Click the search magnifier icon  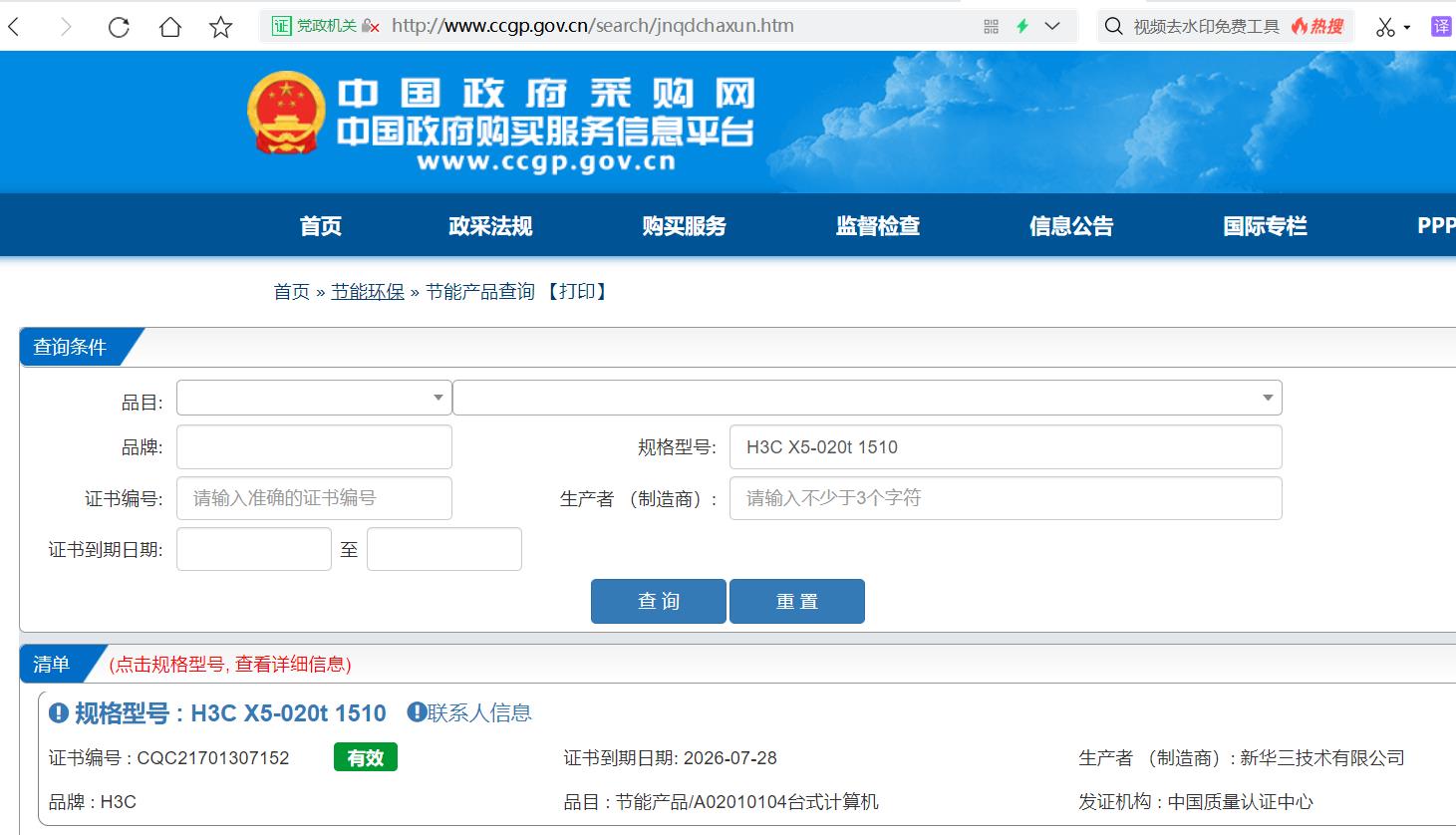[1114, 27]
